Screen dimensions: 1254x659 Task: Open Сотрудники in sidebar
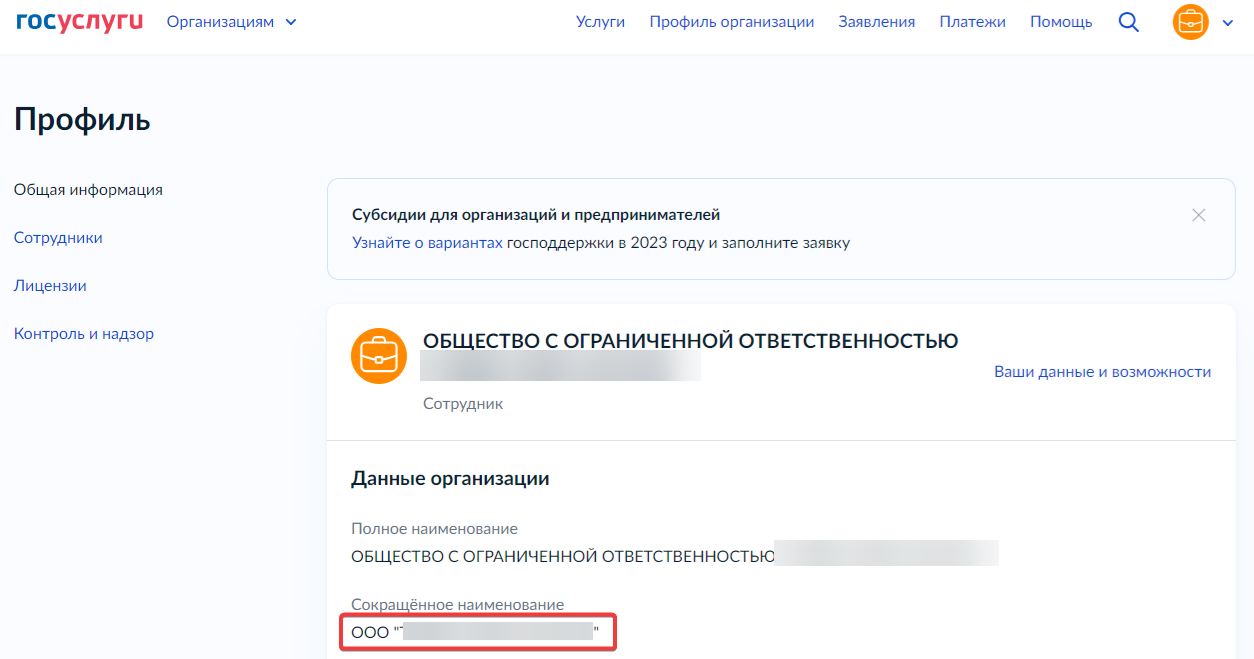58,238
